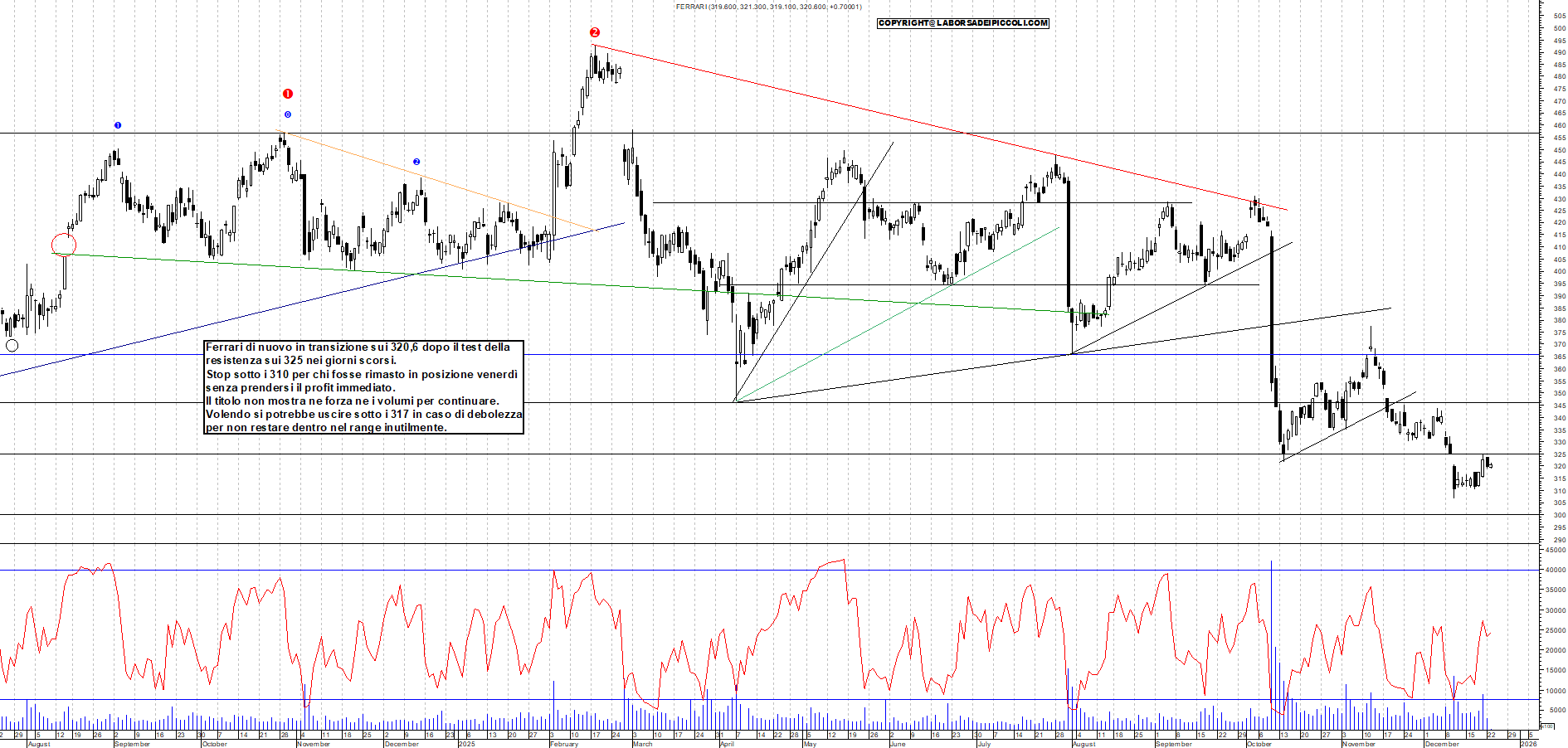Image resolution: width=1568 pixels, height=748 pixels.
Task: Click the small black hollow circle
Action: [x=12, y=346]
